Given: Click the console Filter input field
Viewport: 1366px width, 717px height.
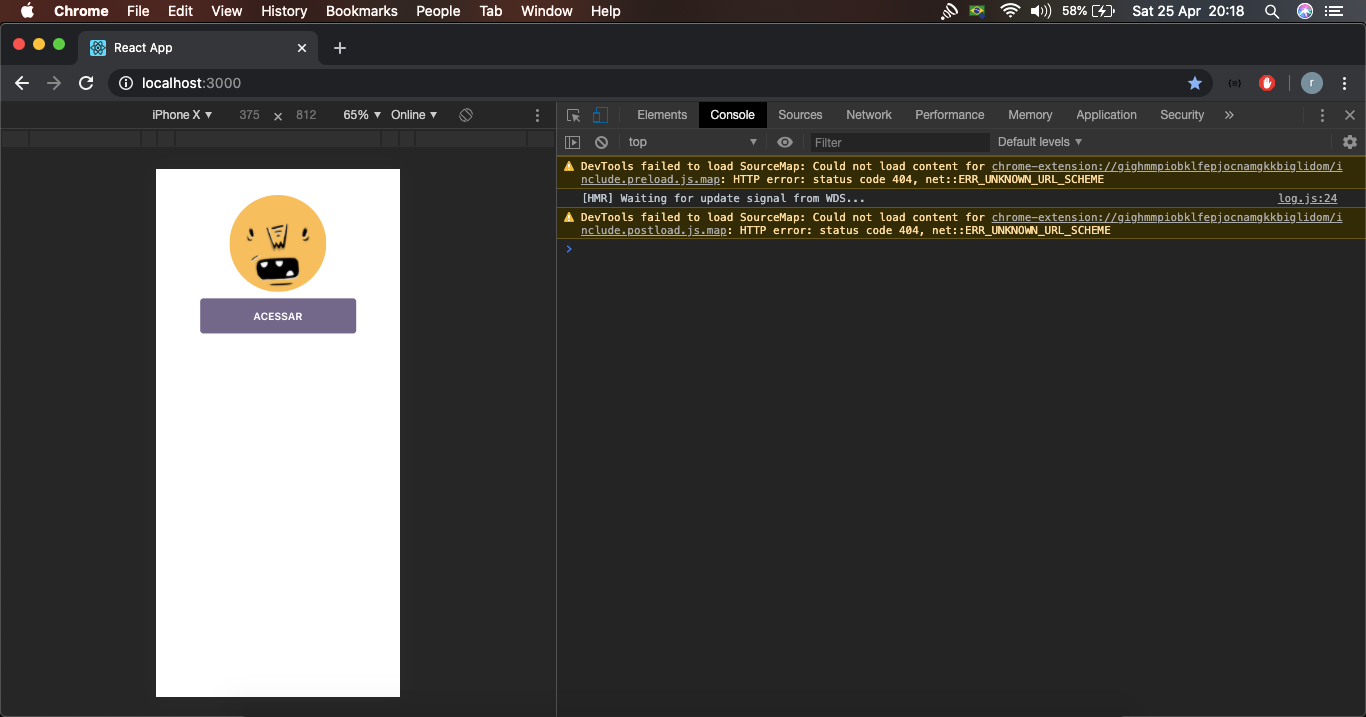Looking at the screenshot, I should click(900, 142).
